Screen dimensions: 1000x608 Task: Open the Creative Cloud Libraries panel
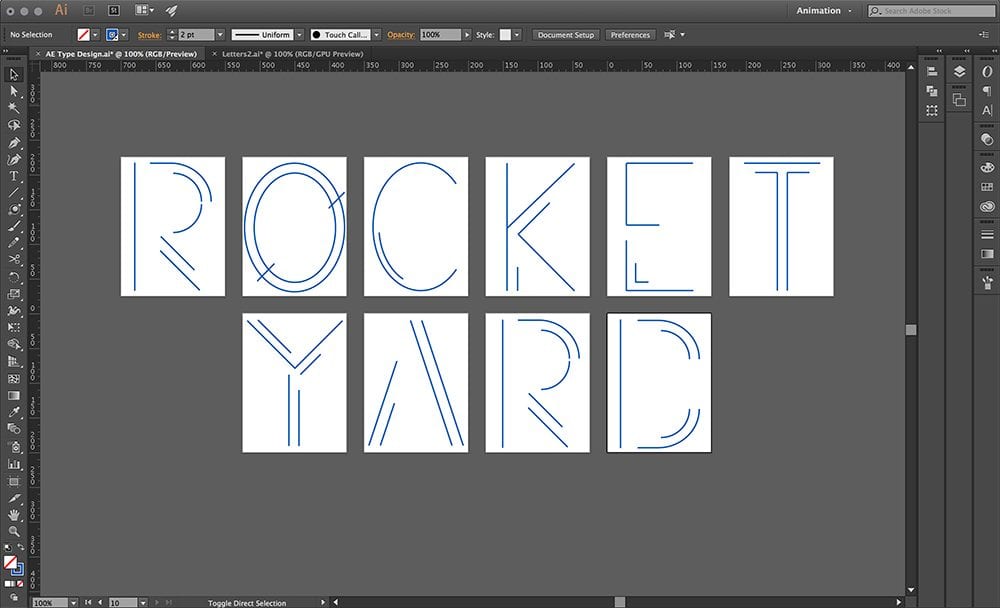click(x=987, y=206)
